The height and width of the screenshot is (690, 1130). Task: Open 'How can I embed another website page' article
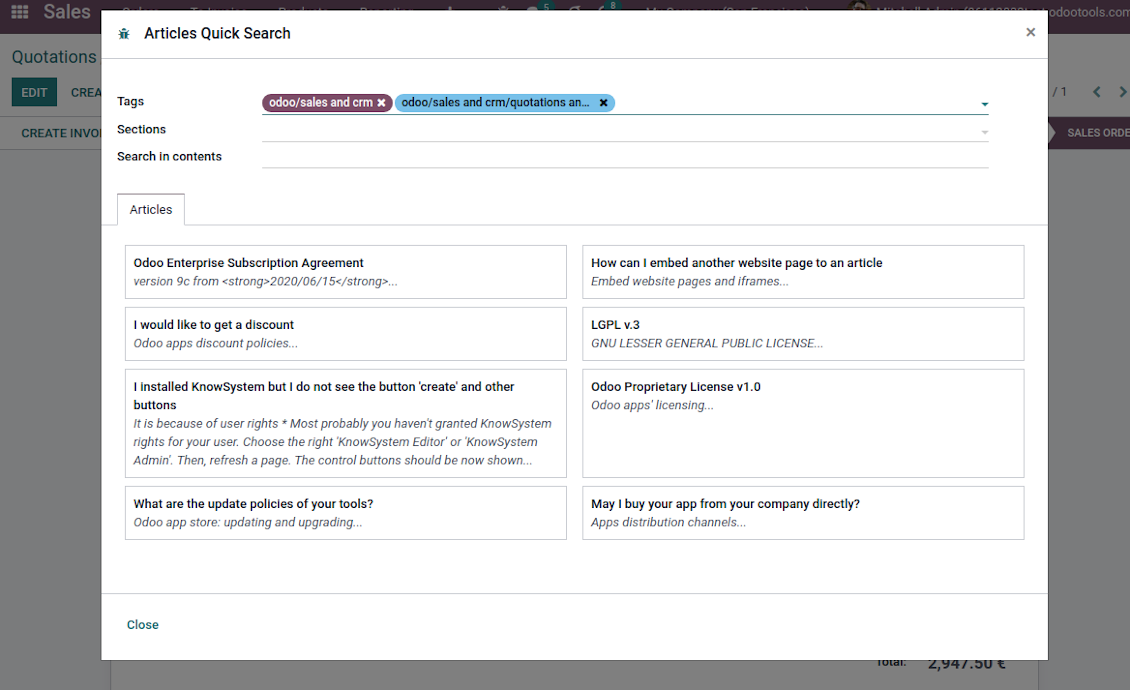tap(803, 272)
